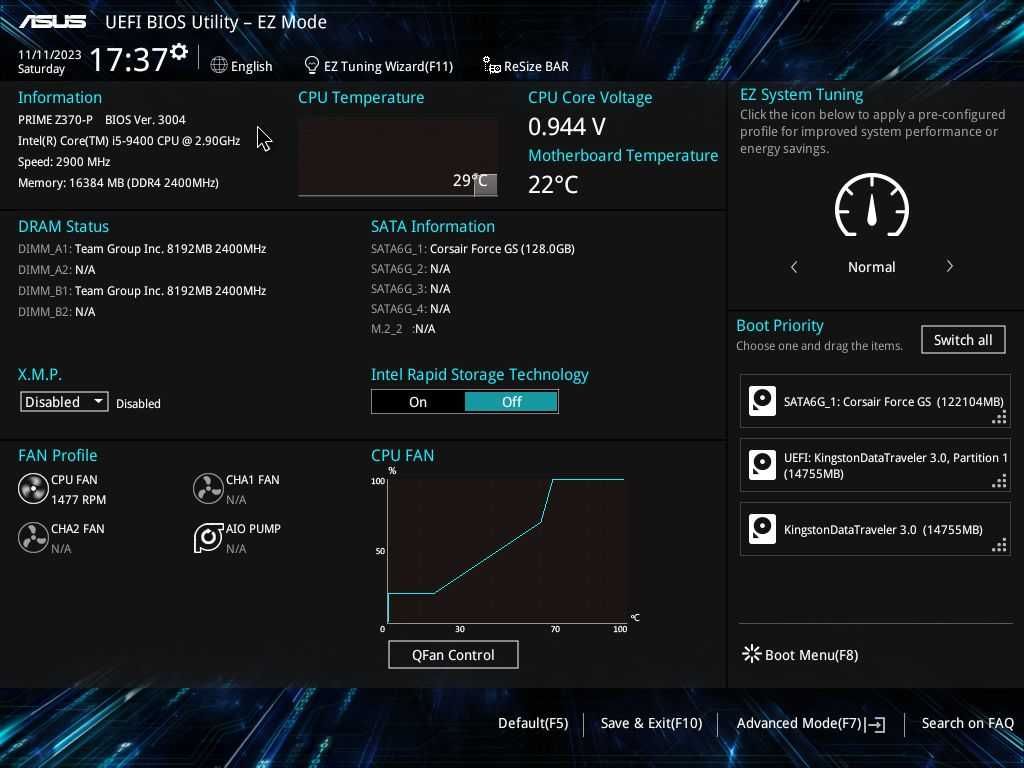Click the globe language icon
The width and height of the screenshot is (1024, 768).
click(x=219, y=65)
